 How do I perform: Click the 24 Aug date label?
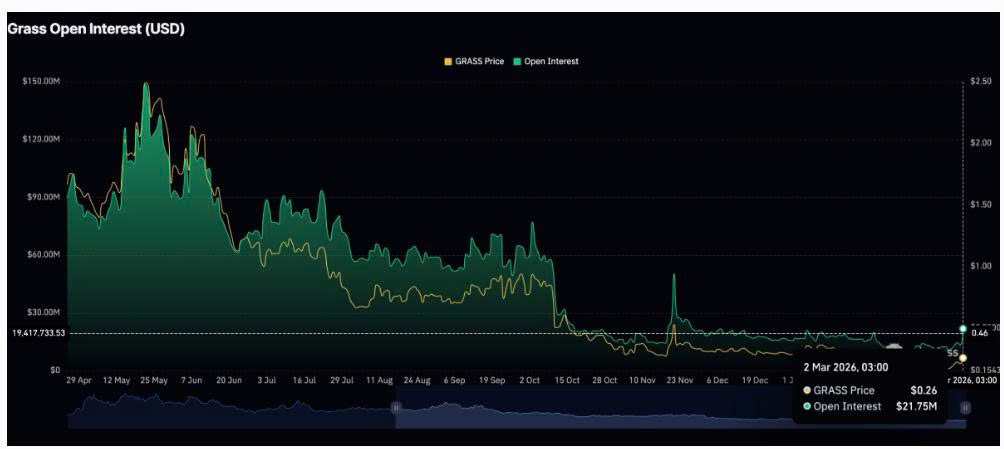click(417, 380)
